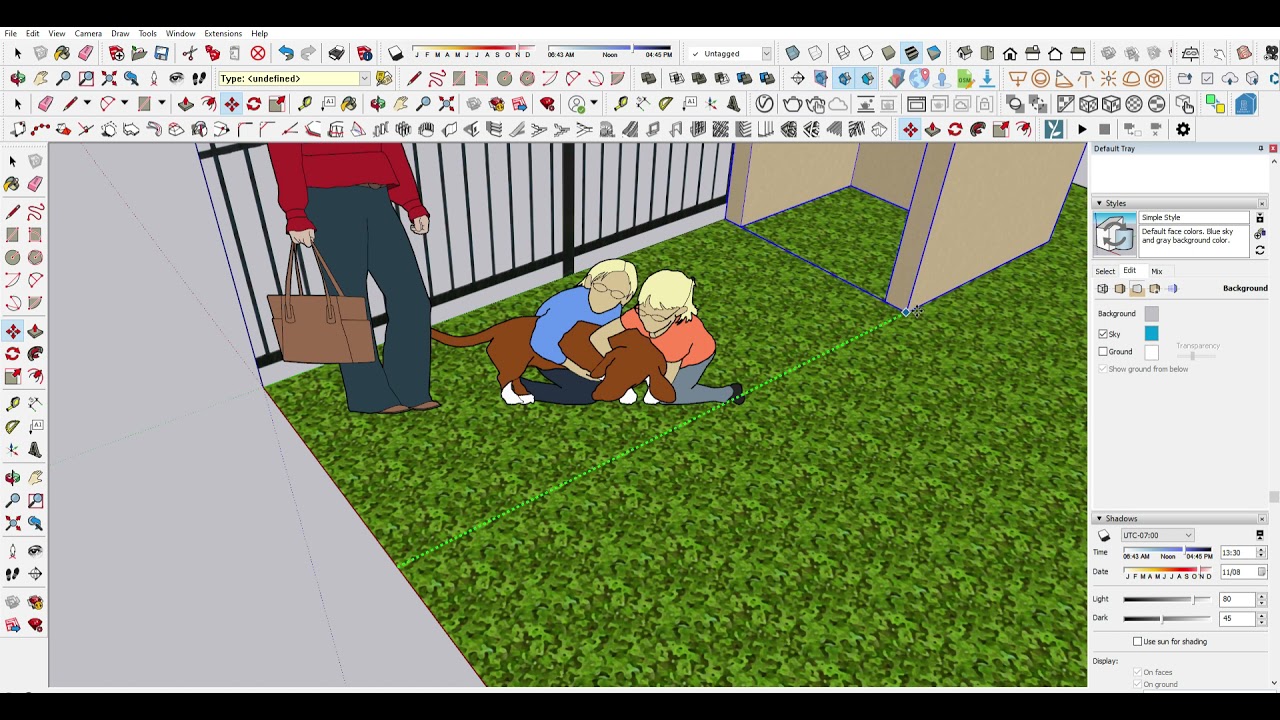
Task: Select the Orbit tool in second toolbar row
Action: (x=18, y=78)
